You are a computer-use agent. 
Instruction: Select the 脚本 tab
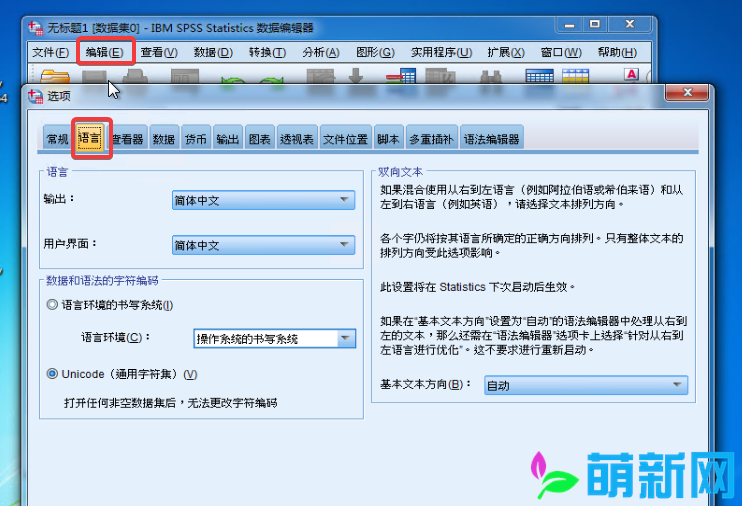(x=389, y=139)
